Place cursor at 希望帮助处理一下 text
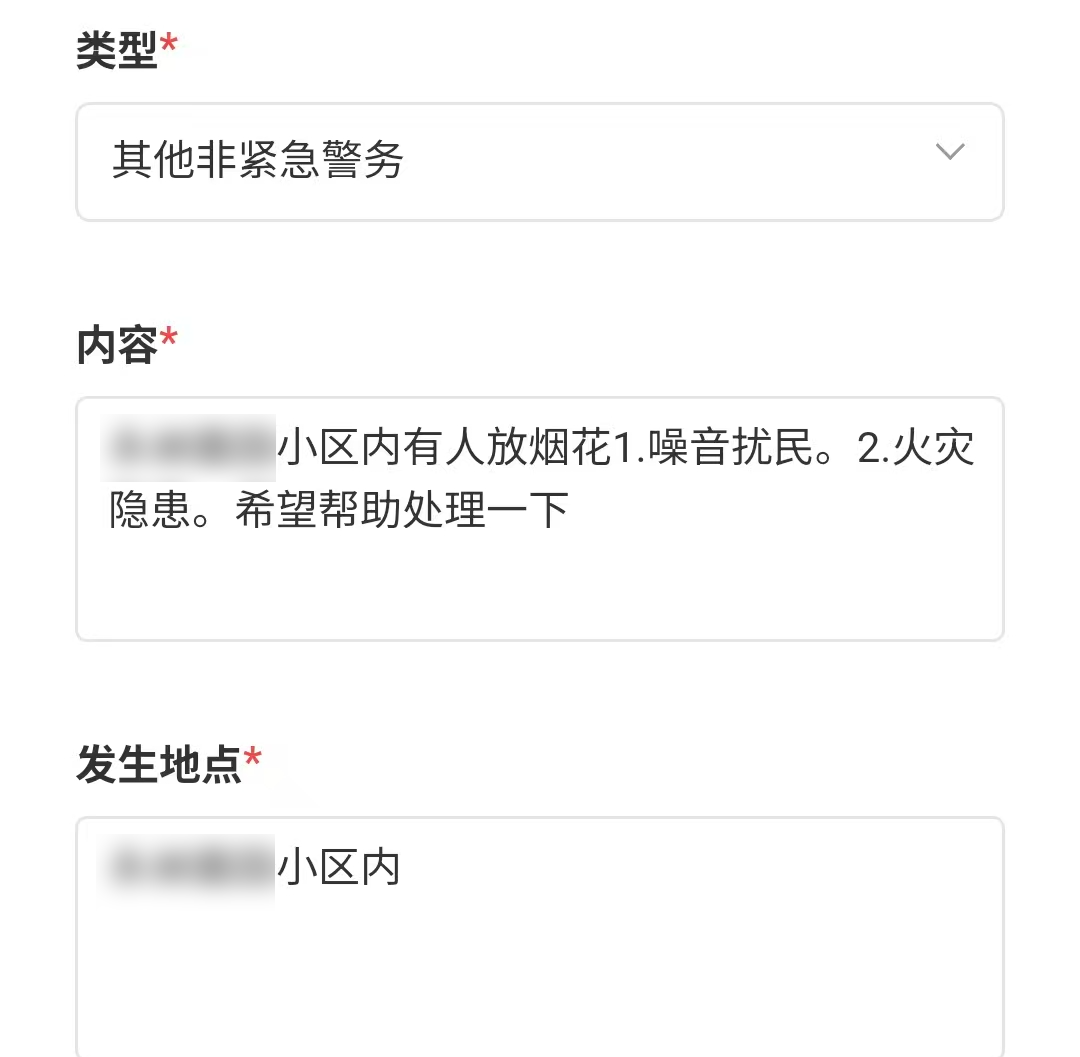 402,511
